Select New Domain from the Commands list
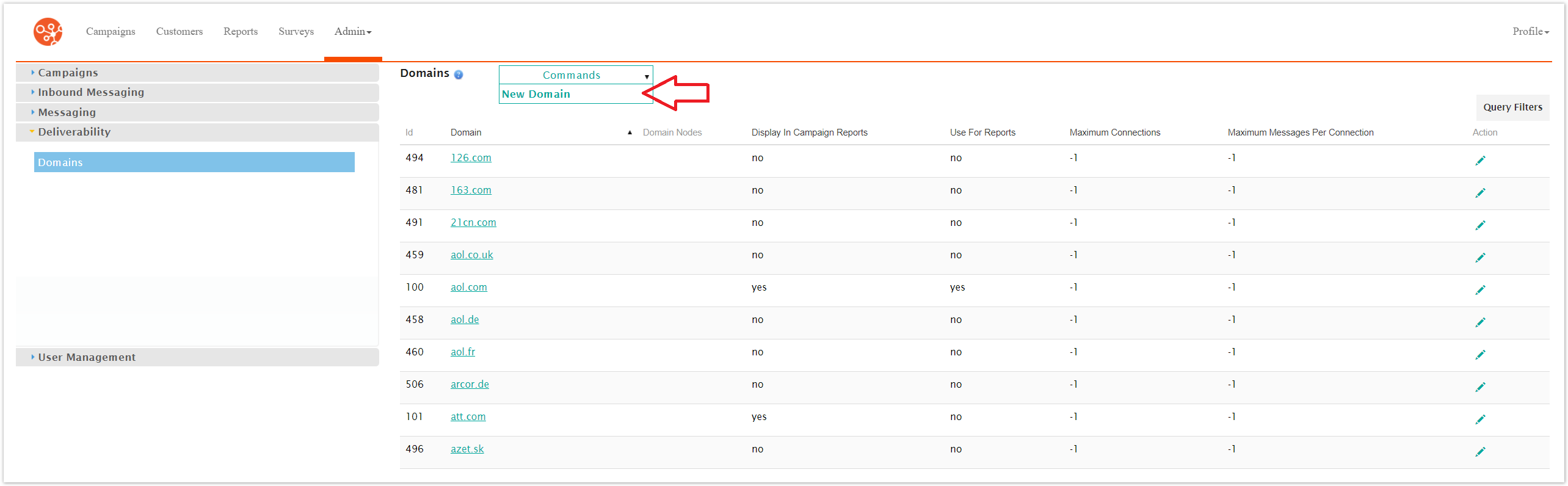1568x486 pixels. [536, 94]
